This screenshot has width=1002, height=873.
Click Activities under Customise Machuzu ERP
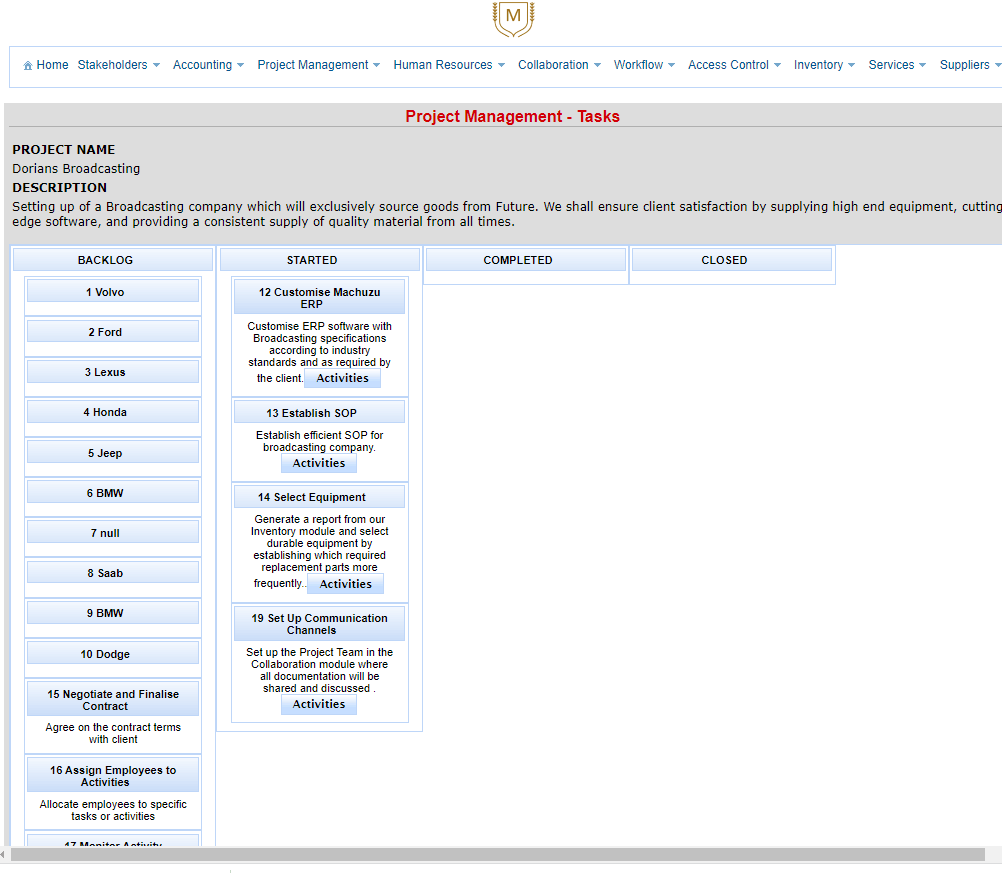pos(342,379)
